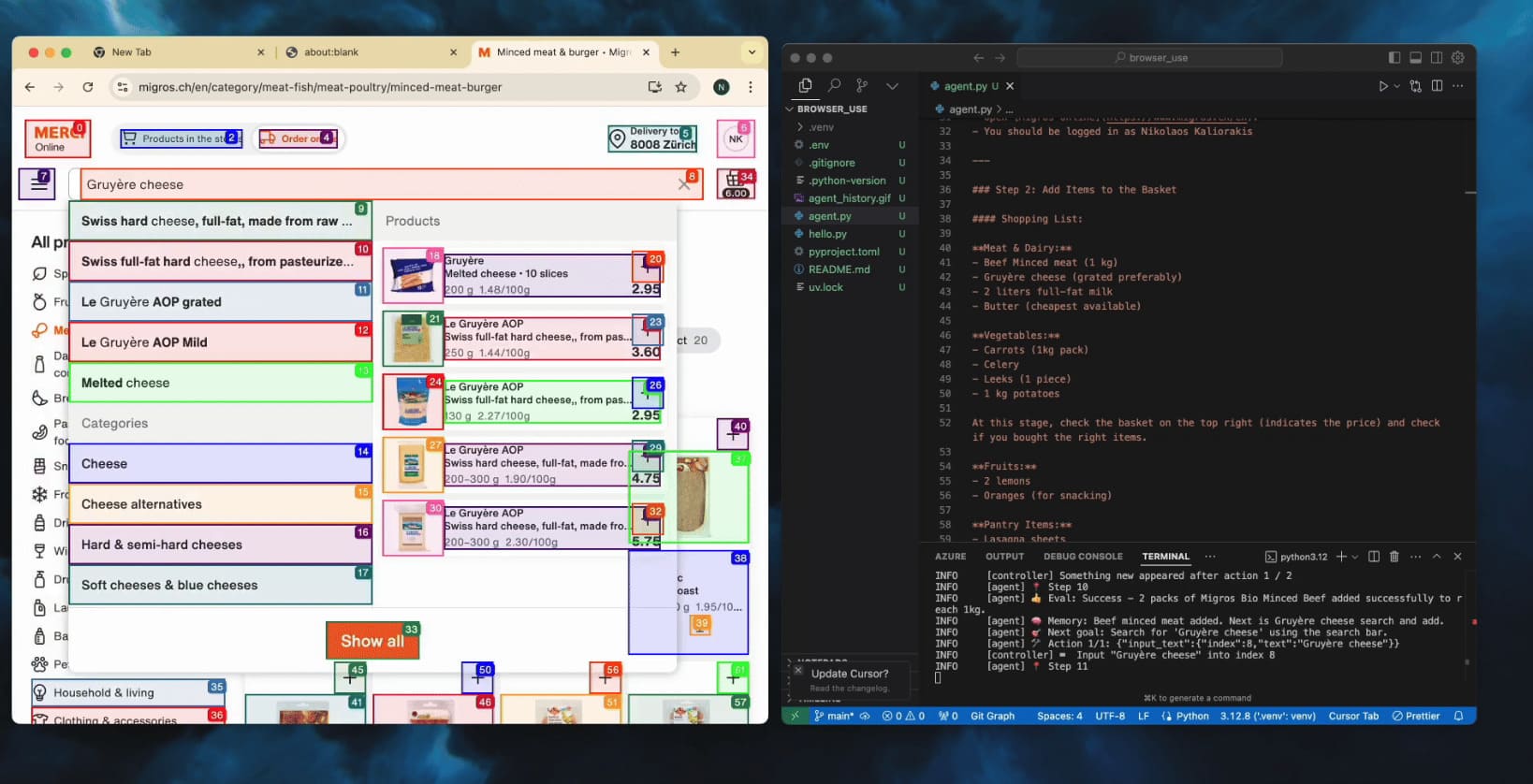Image resolution: width=1533 pixels, height=784 pixels.
Task: Click the install app icon in address bar
Action: 654,87
